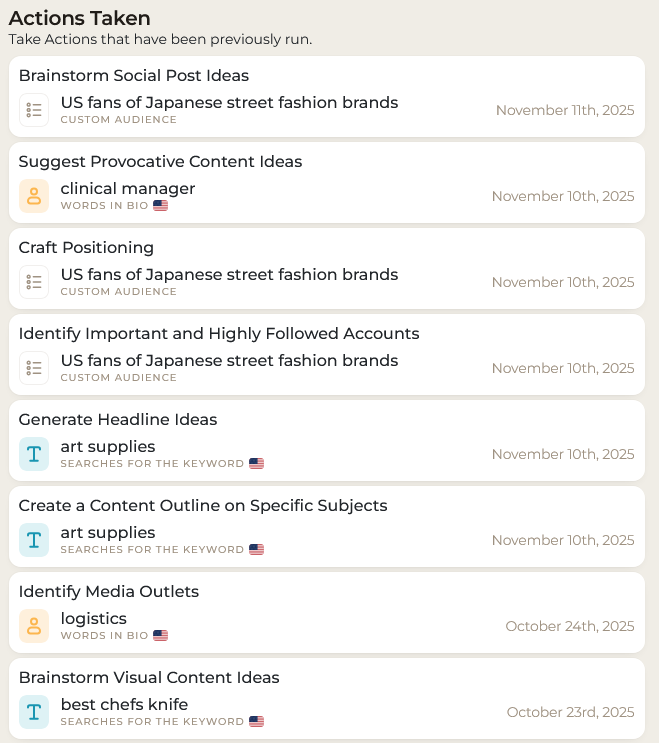Screen dimensions: 659x743
Task: Click November 11th, 2025 date
Action: pyautogui.click(x=565, y=110)
